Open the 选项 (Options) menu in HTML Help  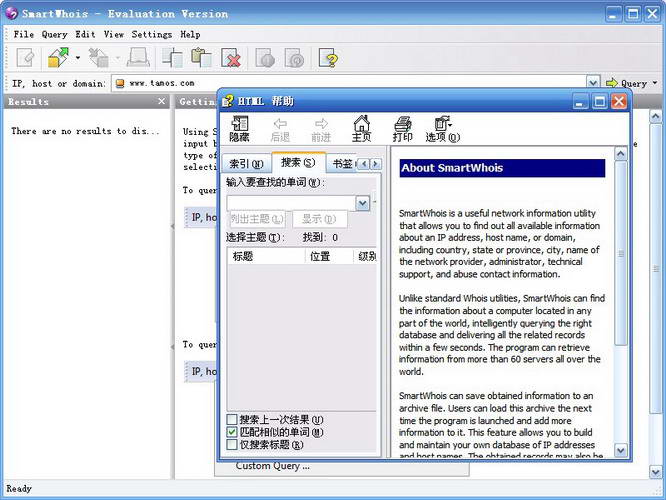[x=443, y=129]
